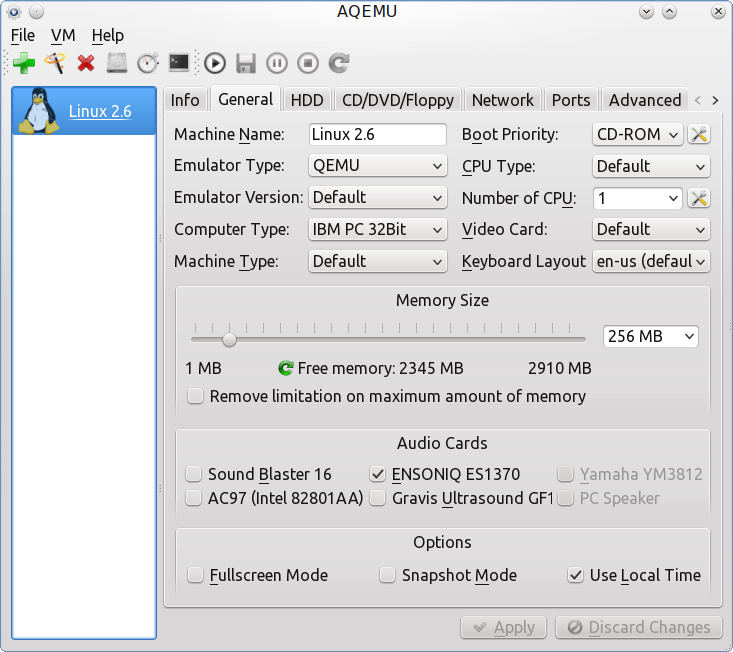Click the Discard Changes button

[x=639, y=627]
